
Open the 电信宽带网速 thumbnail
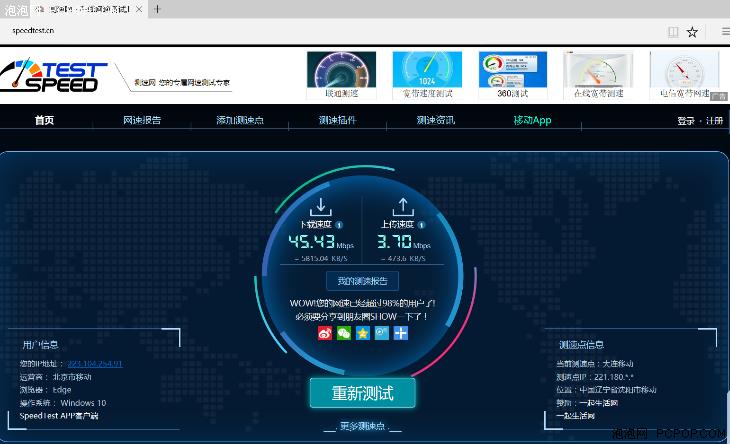(684, 74)
